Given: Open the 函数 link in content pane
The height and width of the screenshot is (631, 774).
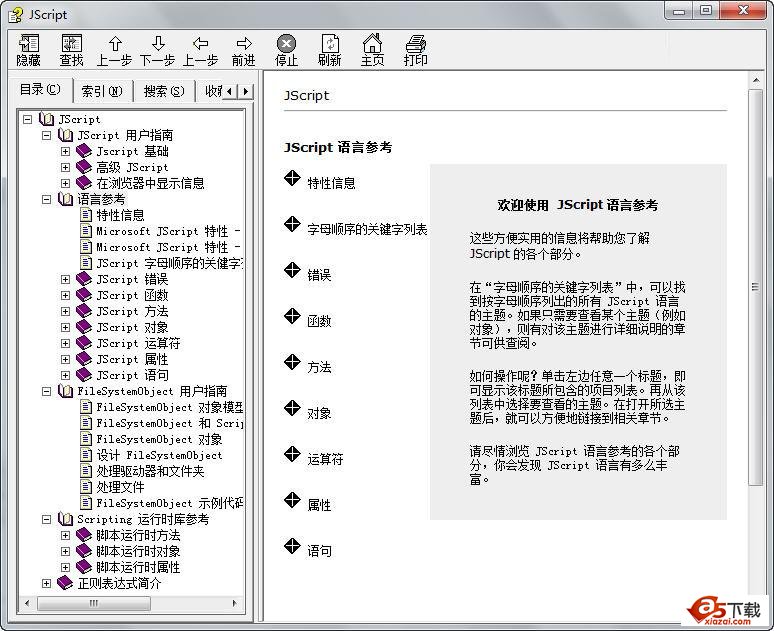Looking at the screenshot, I should coord(319,321).
